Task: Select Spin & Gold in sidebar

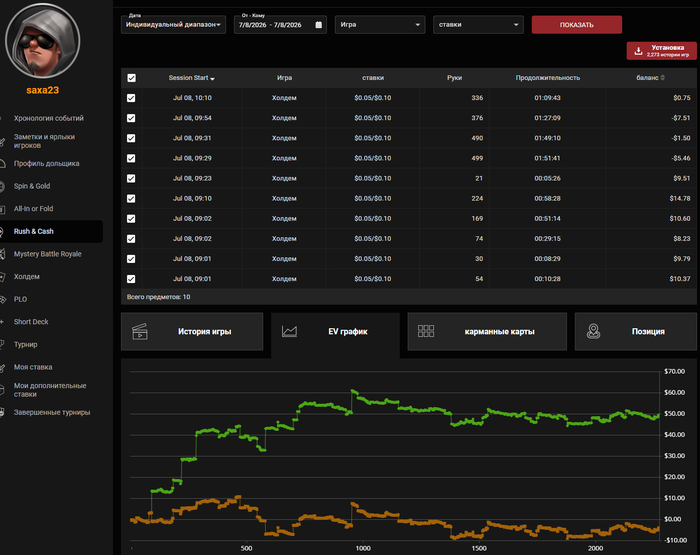Action: point(32,186)
